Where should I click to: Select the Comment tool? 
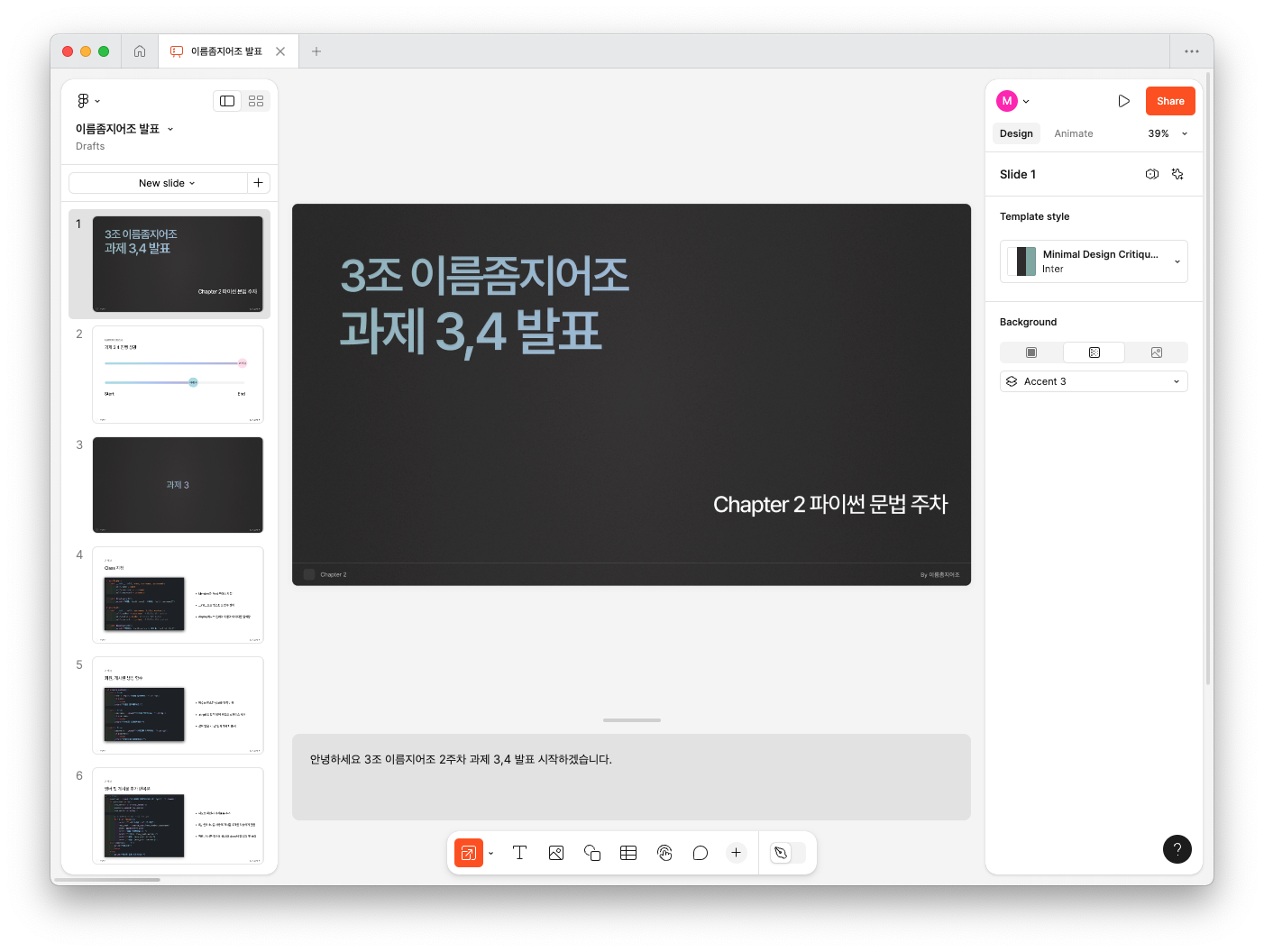click(x=701, y=853)
